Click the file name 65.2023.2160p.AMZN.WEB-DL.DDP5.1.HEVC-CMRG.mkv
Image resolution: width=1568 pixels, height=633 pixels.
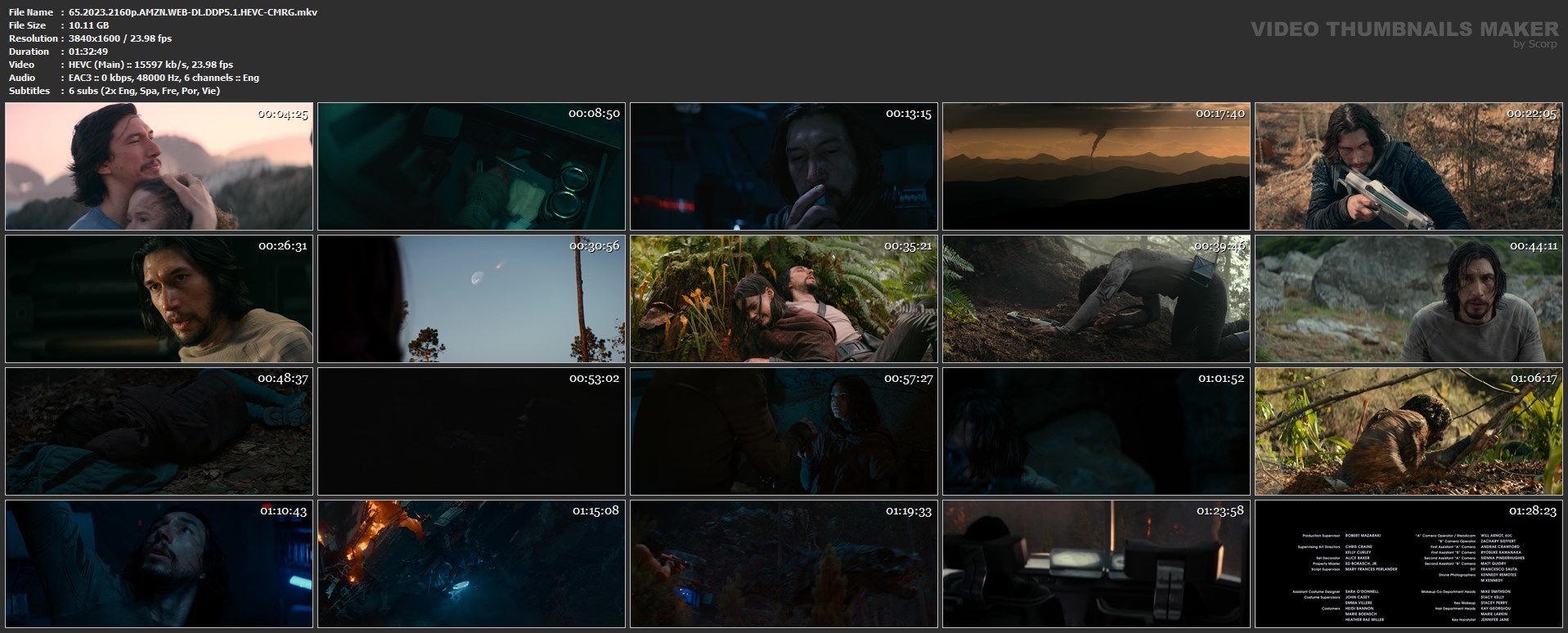click(193, 12)
